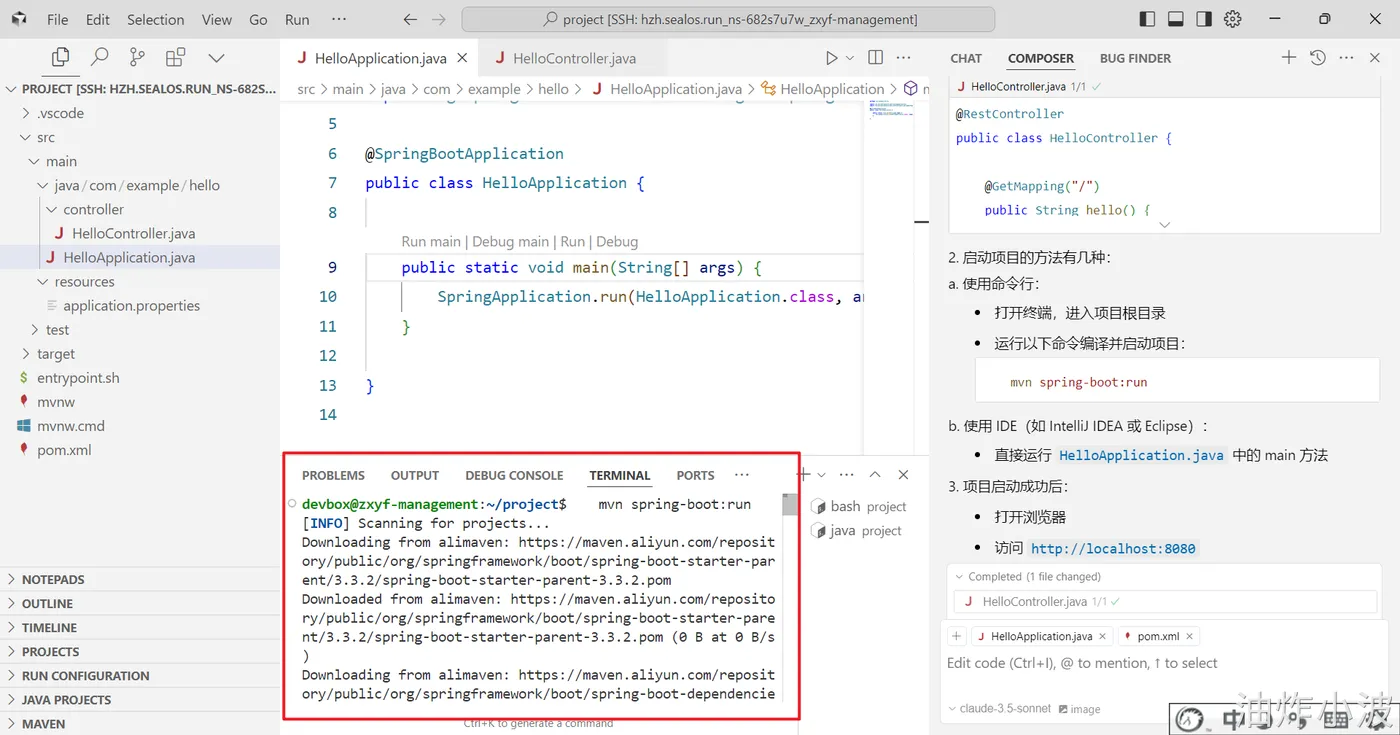The image size is (1400, 735).
Task: Remove HelloApplication.java chip from composer context
Action: (x=1103, y=636)
